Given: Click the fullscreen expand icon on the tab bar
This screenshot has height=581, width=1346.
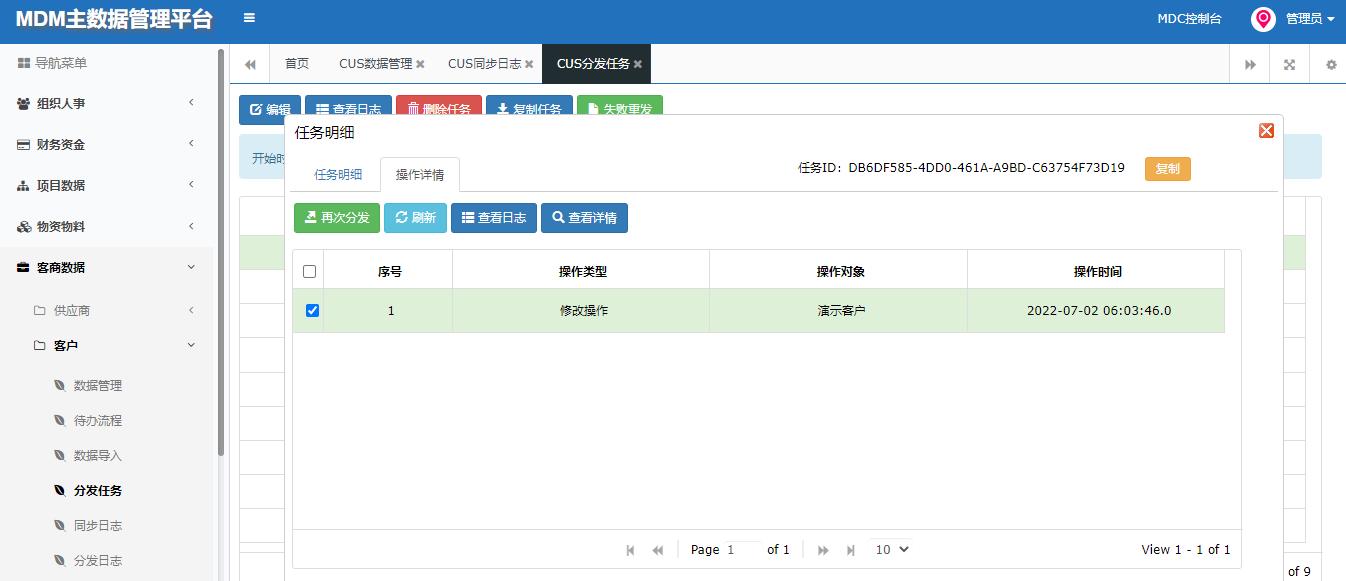Looking at the screenshot, I should (x=1288, y=63).
